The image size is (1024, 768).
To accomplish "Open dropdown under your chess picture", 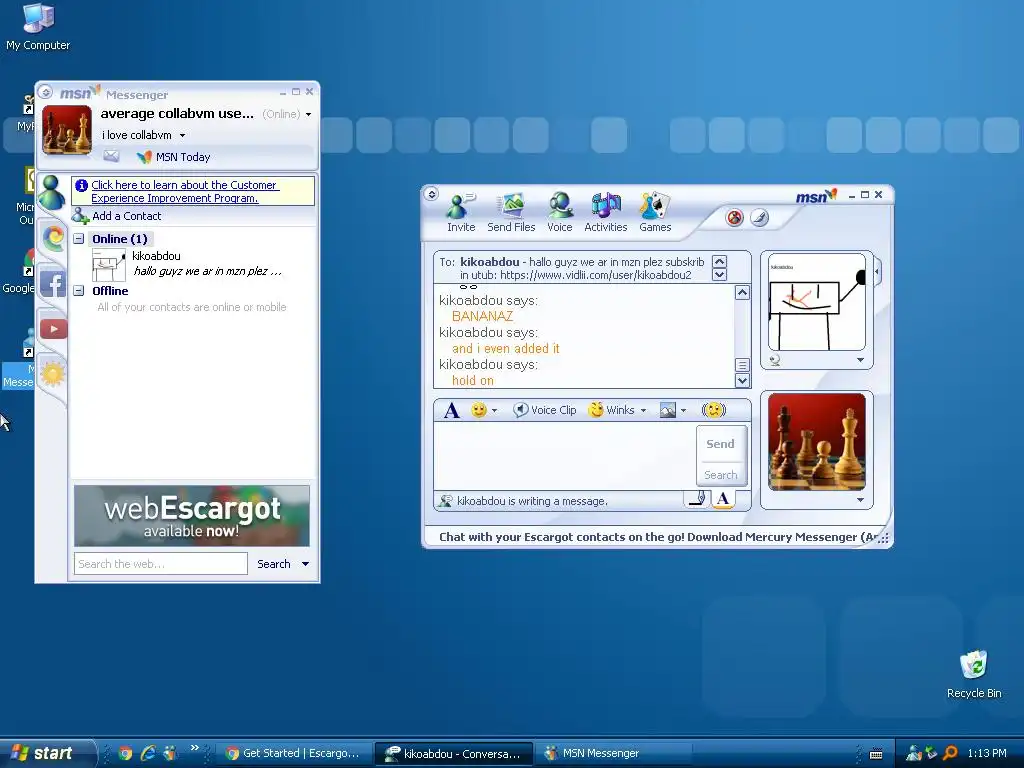I will tap(860, 500).
